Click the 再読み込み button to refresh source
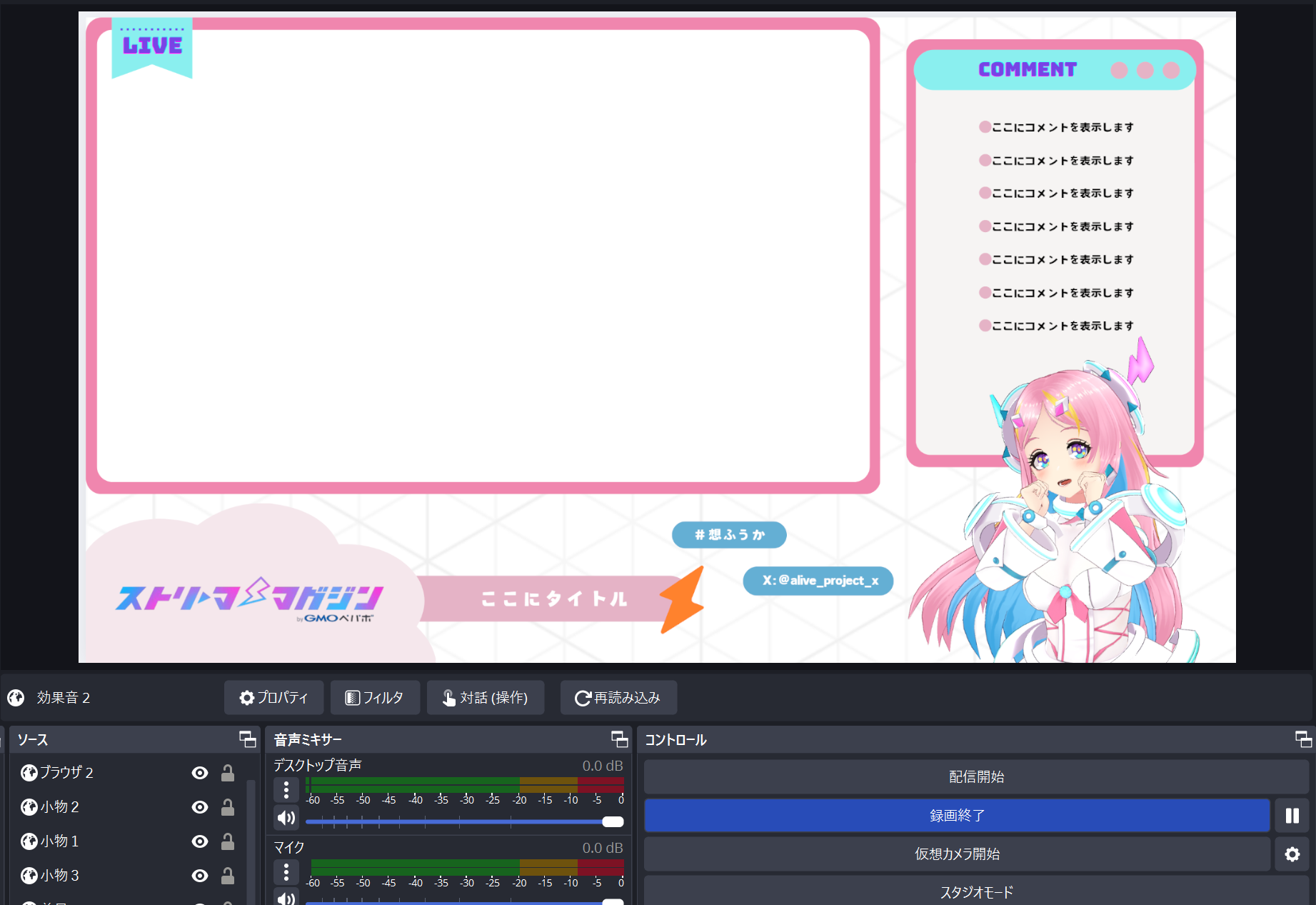Image resolution: width=1316 pixels, height=905 pixels. [x=618, y=698]
